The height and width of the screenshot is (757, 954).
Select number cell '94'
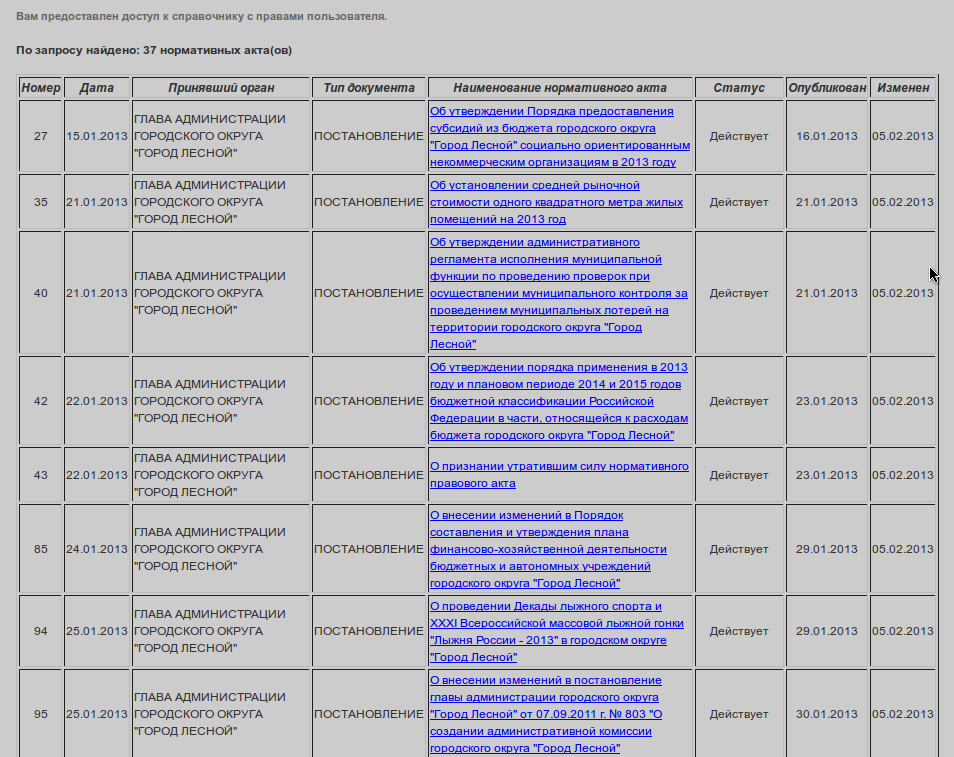tap(41, 632)
